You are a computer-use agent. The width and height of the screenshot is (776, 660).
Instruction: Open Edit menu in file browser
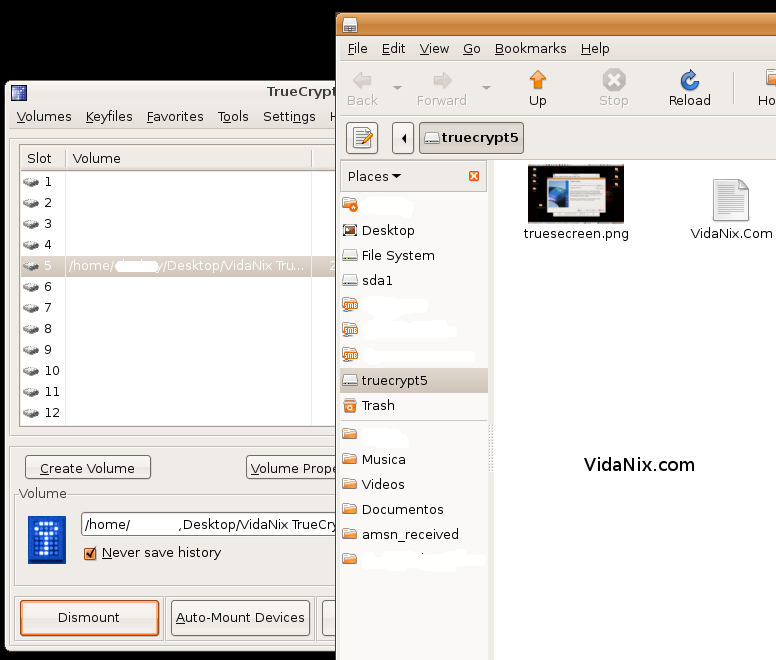coord(393,48)
